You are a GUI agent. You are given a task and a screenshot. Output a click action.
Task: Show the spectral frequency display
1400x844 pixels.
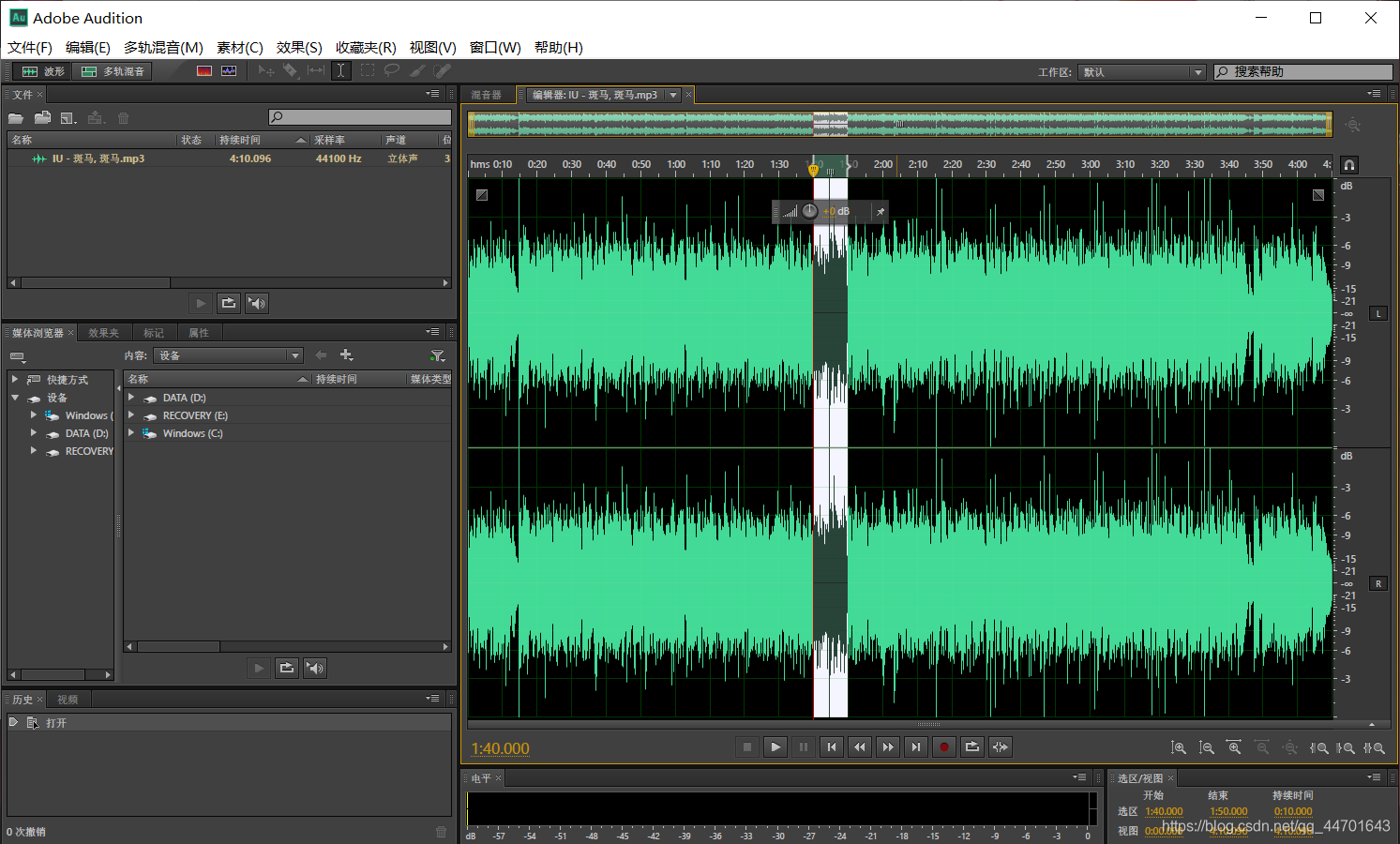(x=204, y=71)
